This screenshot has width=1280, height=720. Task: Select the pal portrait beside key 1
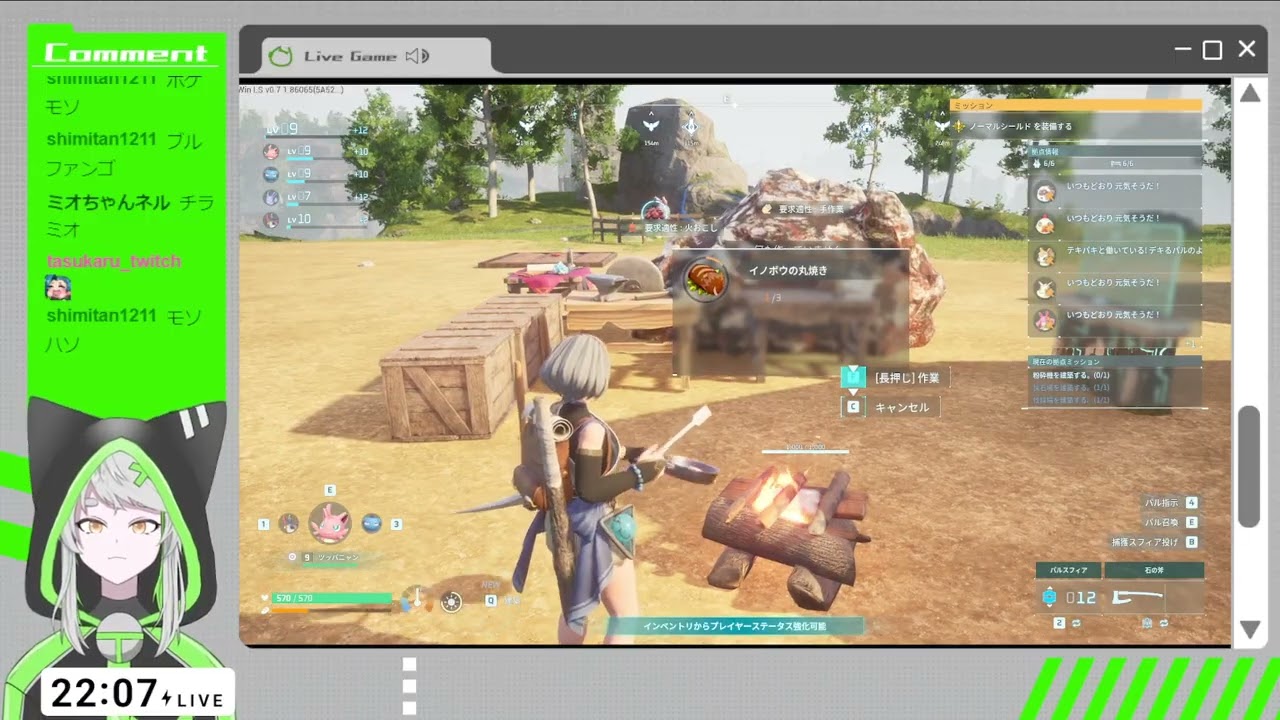[289, 523]
